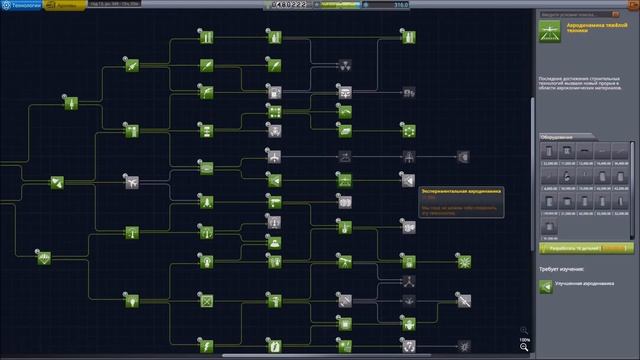Select the gray Command Modules node

pyautogui.click(x=274, y=222)
